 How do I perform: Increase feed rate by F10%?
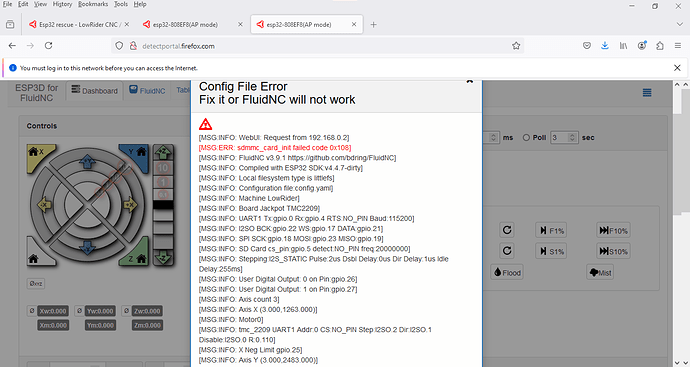613,231
